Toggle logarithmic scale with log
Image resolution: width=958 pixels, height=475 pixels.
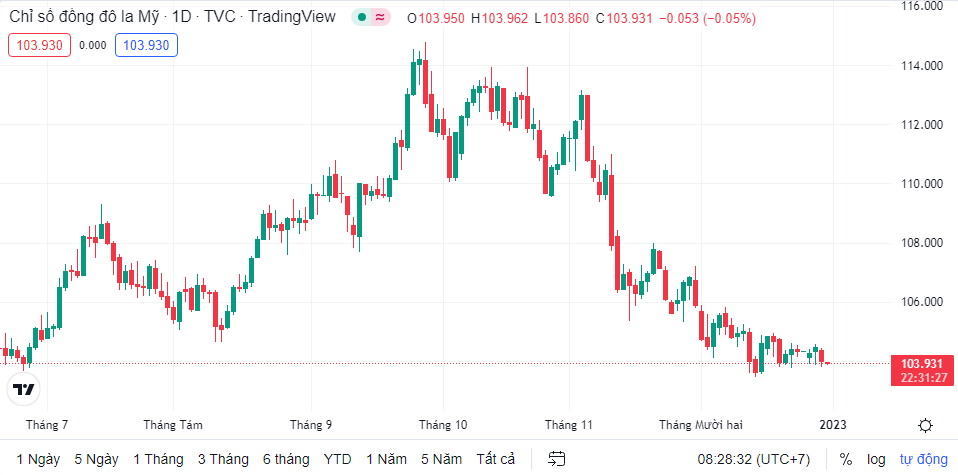pyautogui.click(x=876, y=459)
